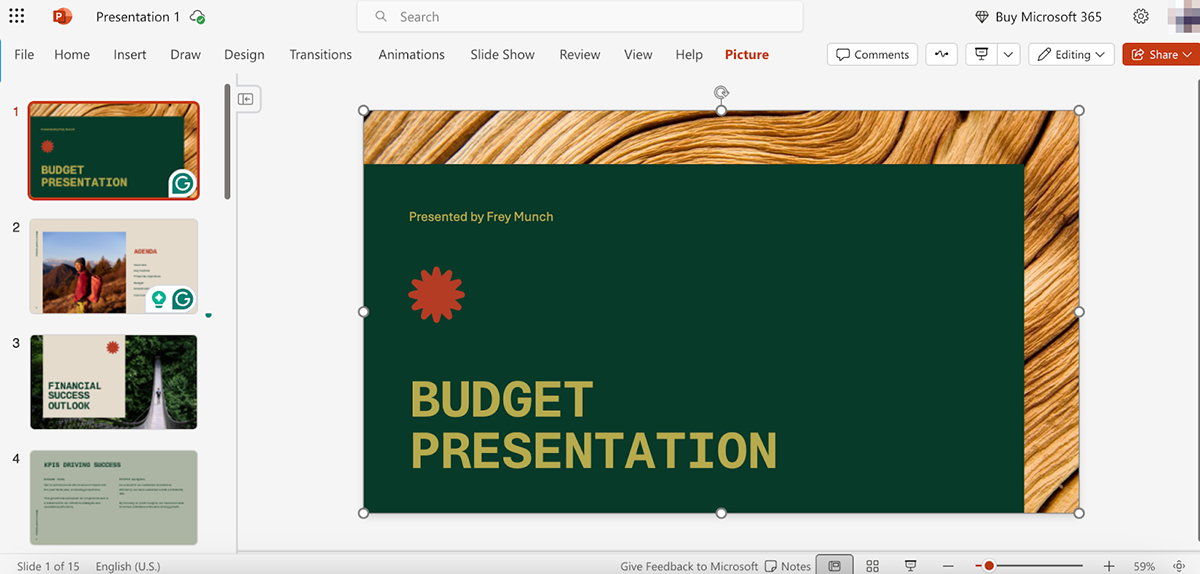Open the File menu

click(x=24, y=55)
